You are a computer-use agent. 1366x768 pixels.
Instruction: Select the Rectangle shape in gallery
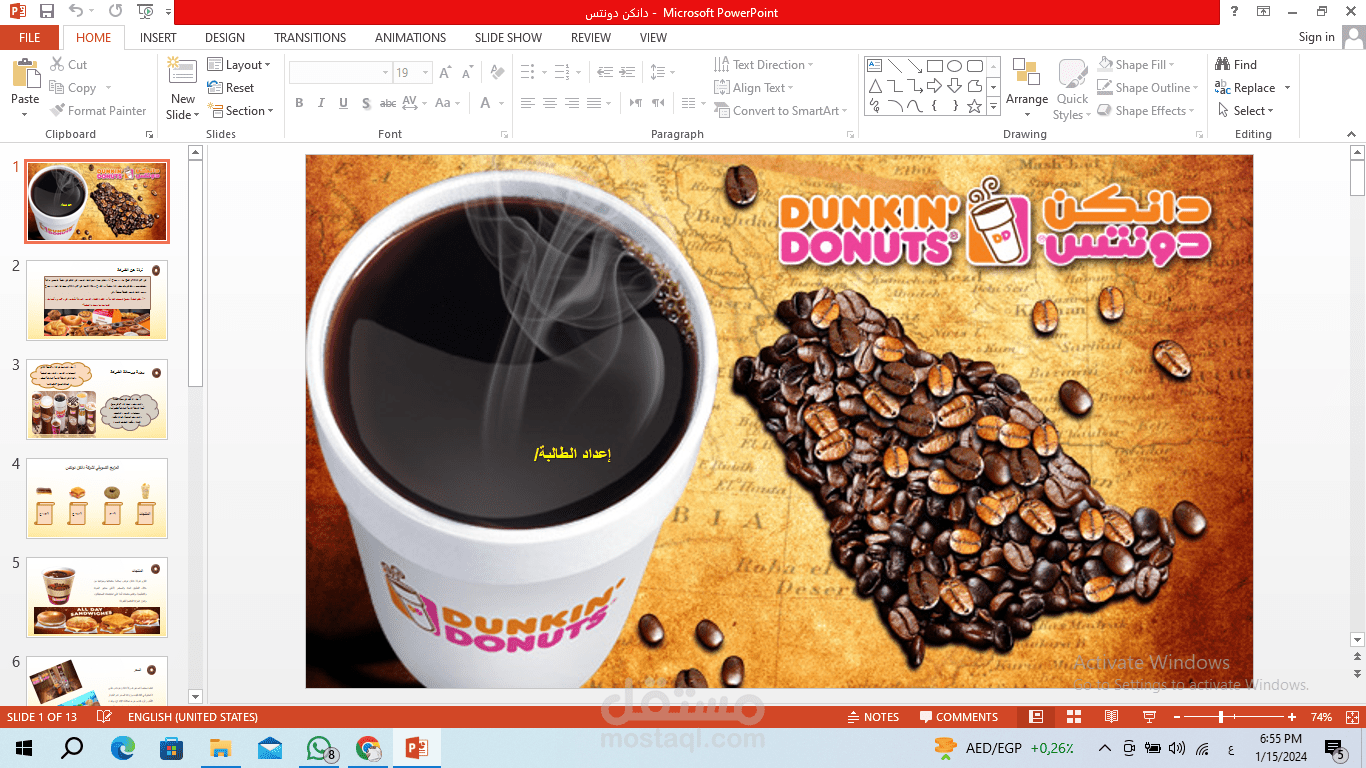934,66
